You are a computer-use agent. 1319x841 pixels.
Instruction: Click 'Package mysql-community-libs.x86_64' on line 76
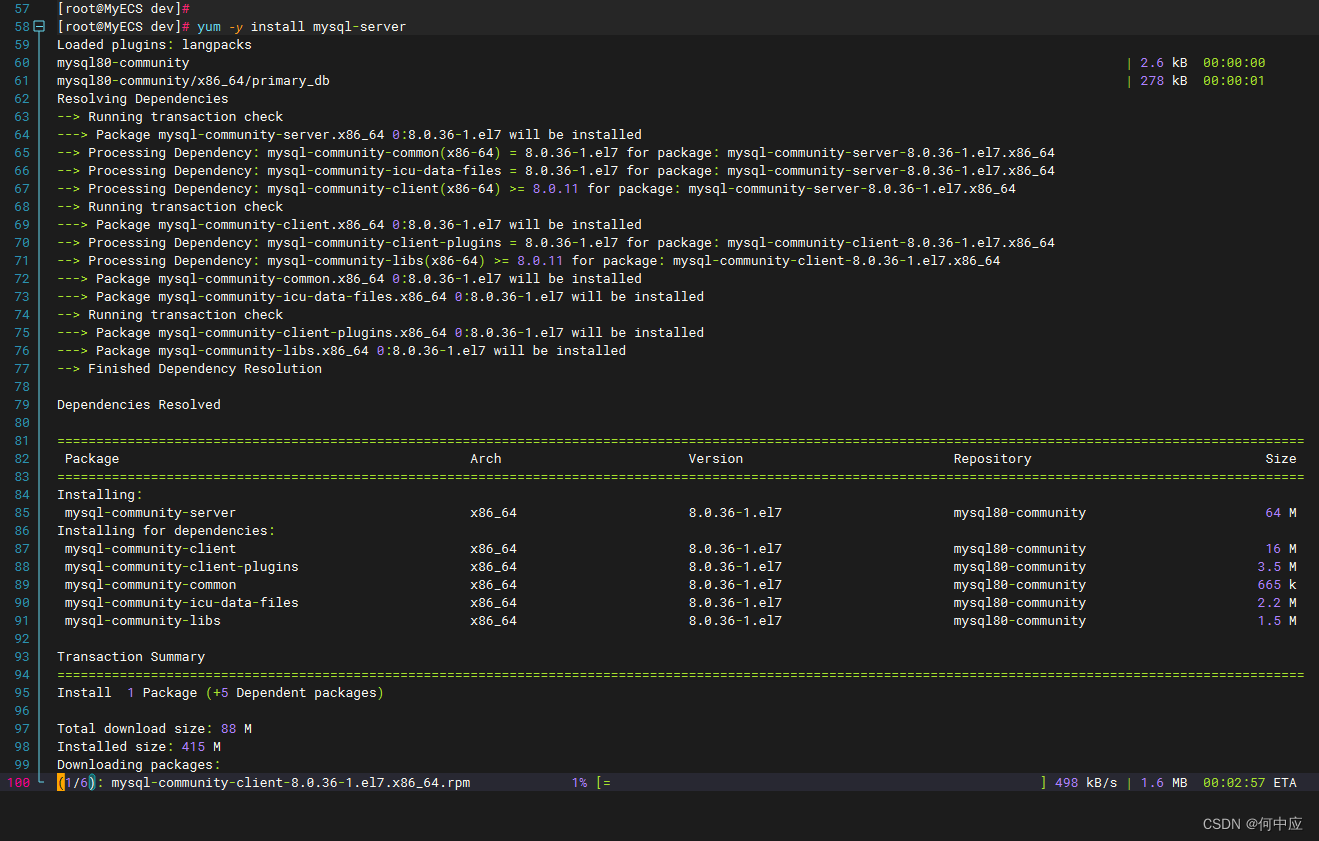pyautogui.click(x=232, y=351)
